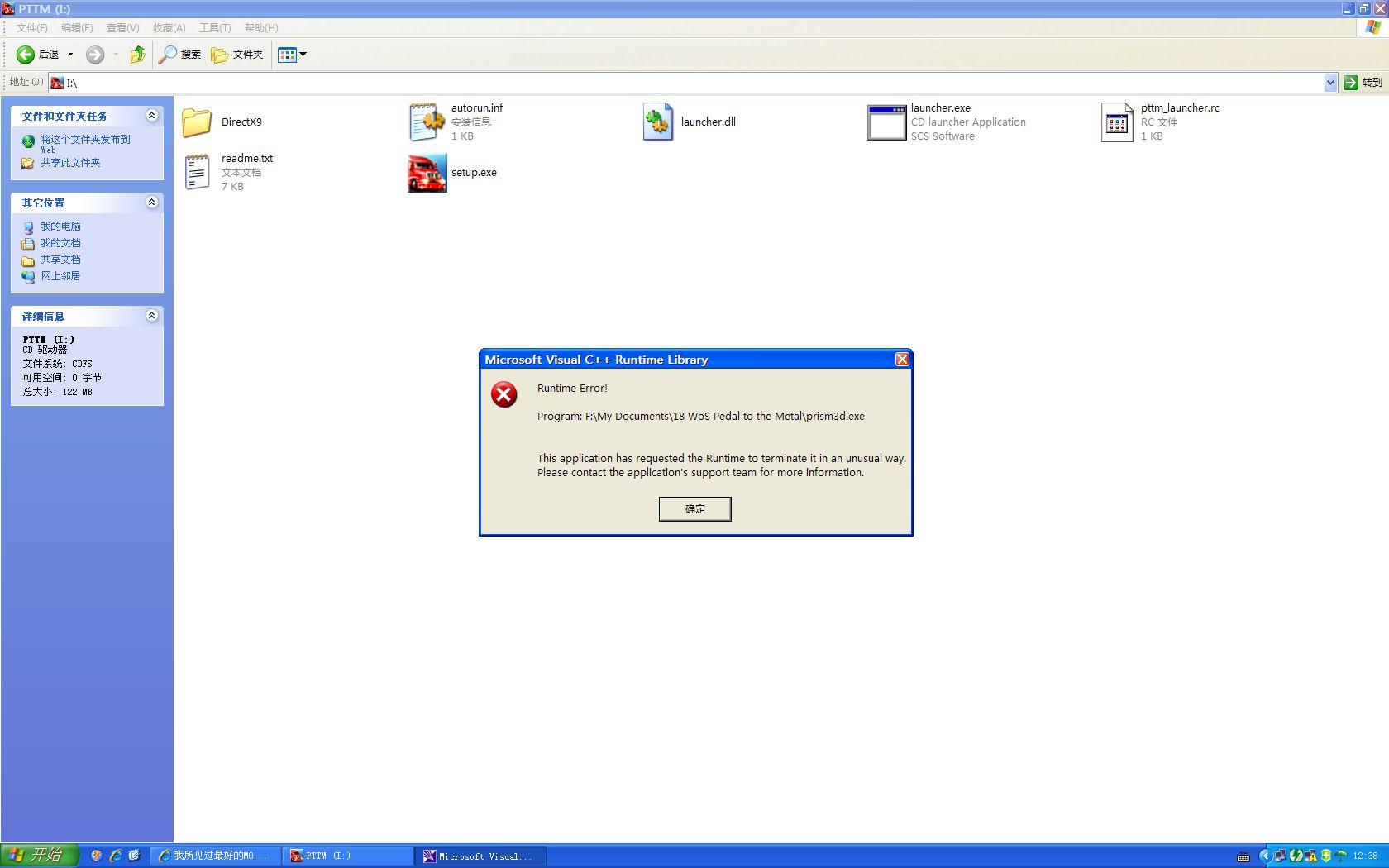
Task: Click the 可用空间: 0 字节 detail text
Action: point(62,378)
